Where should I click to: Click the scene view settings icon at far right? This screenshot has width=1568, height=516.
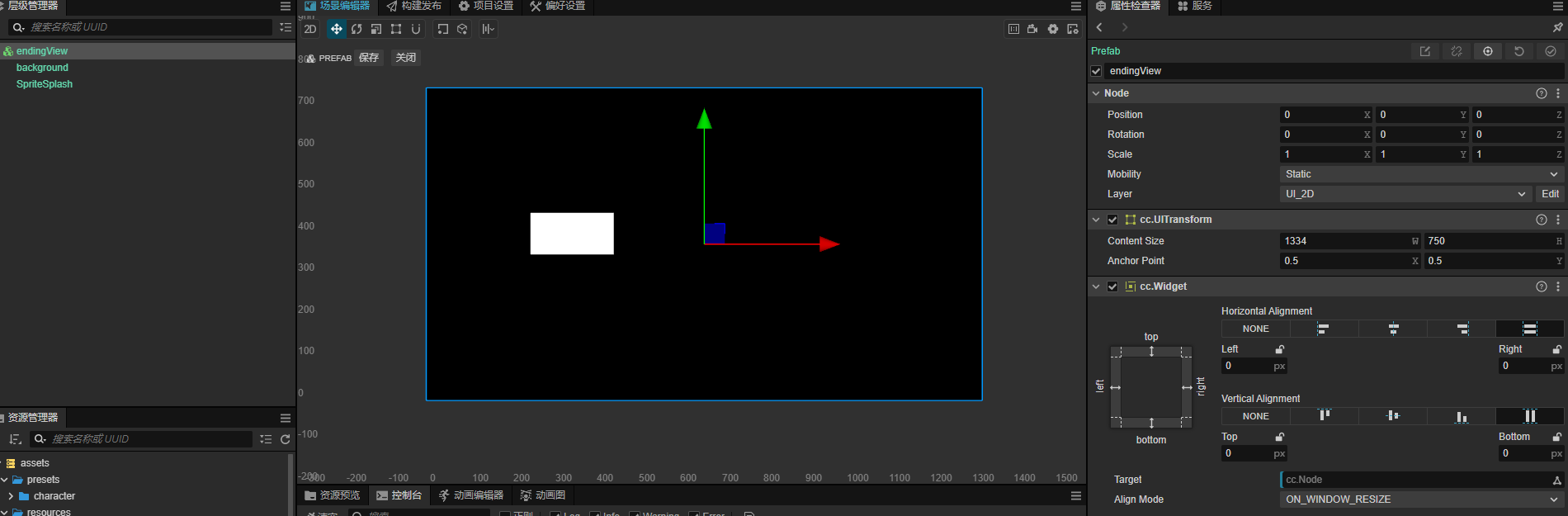pos(1073,29)
